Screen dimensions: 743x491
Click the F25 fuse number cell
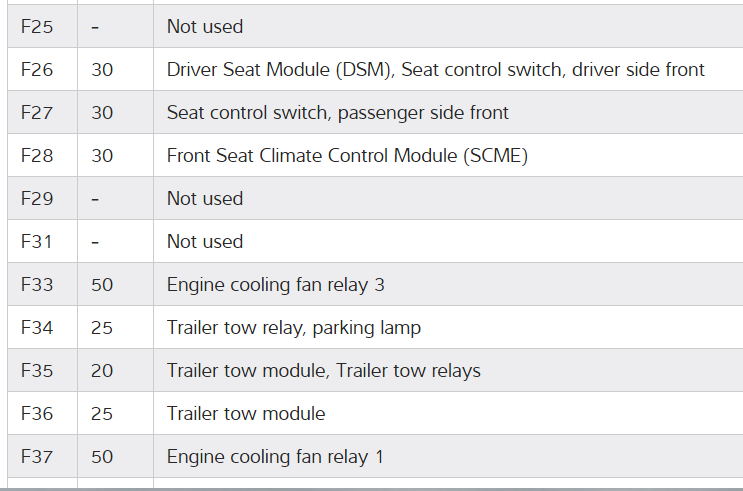click(37, 27)
